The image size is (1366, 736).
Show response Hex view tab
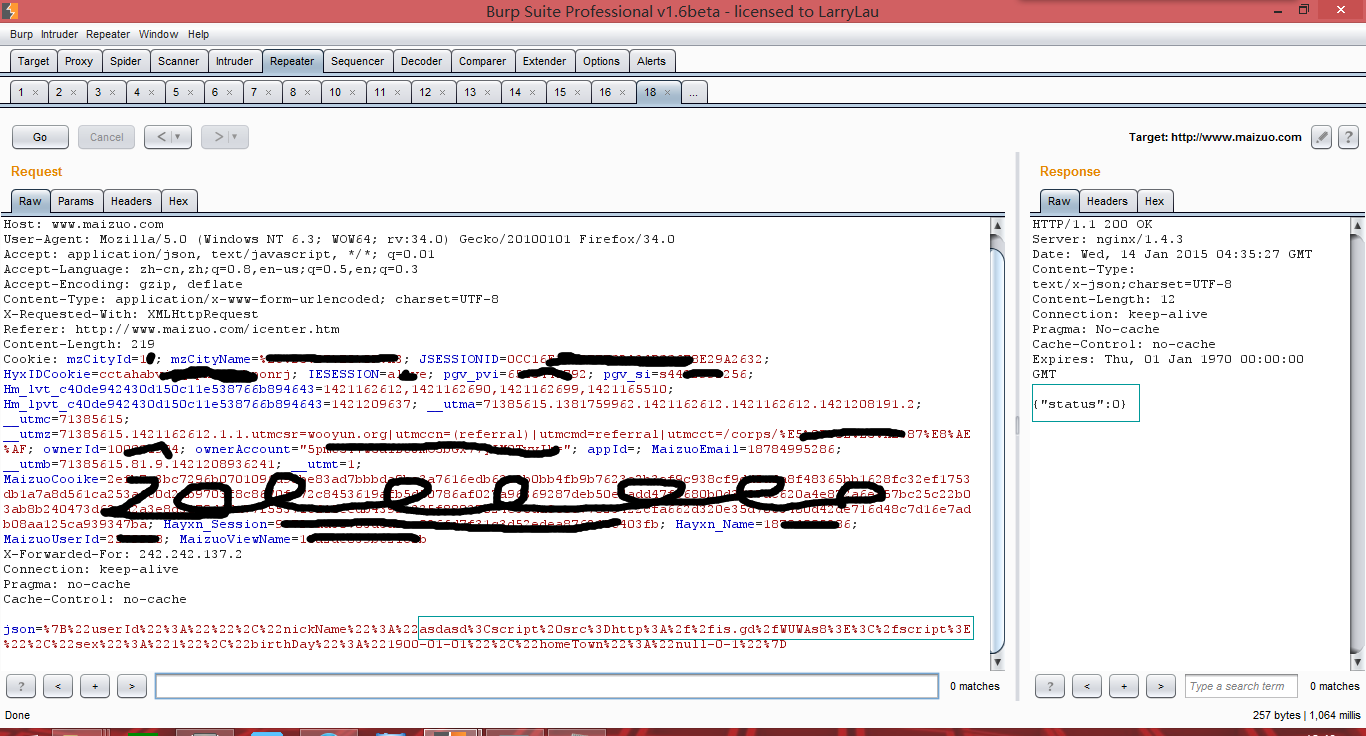coord(1154,201)
